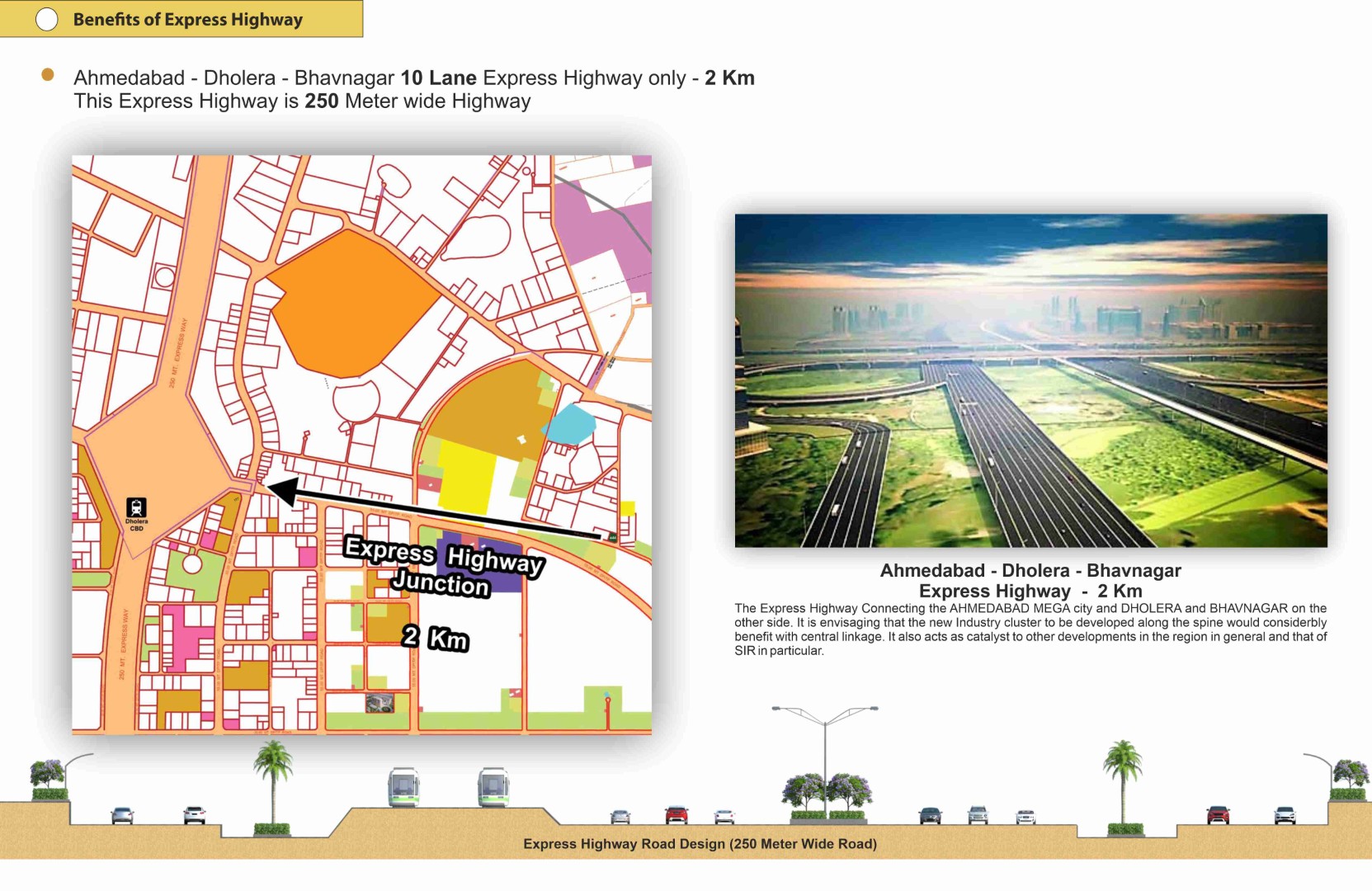Click the 2 Km label on the map
The height and width of the screenshot is (891, 1372).
coord(435,638)
